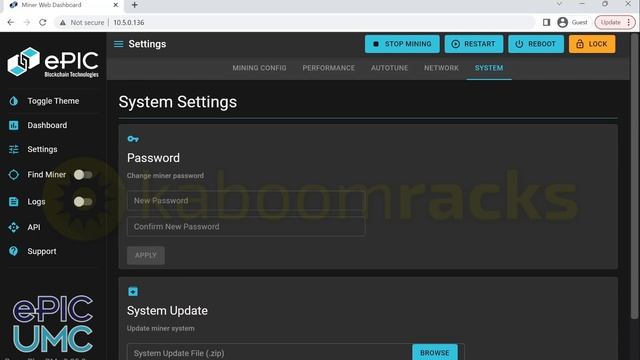Viewport: 640px width, 360px height.
Task: Click the ePIC UMC logo
Action: tap(53, 324)
